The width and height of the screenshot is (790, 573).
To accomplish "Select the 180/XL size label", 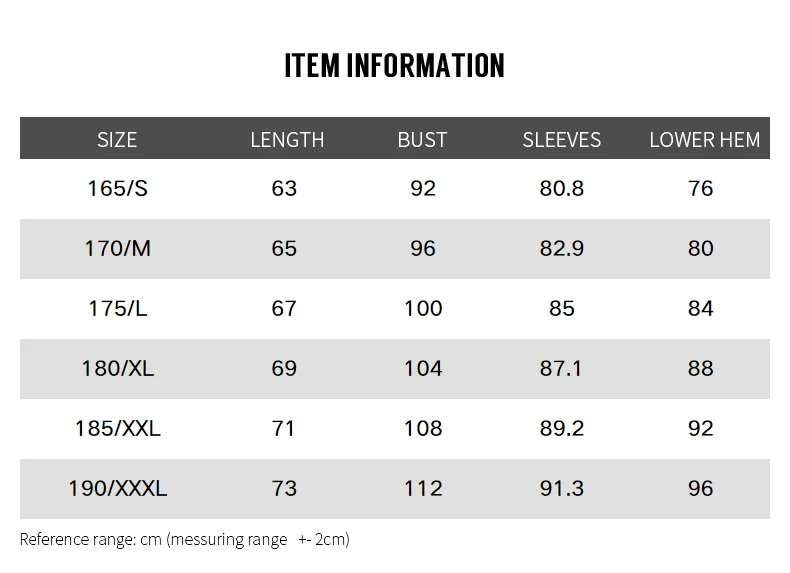I will [x=117, y=368].
